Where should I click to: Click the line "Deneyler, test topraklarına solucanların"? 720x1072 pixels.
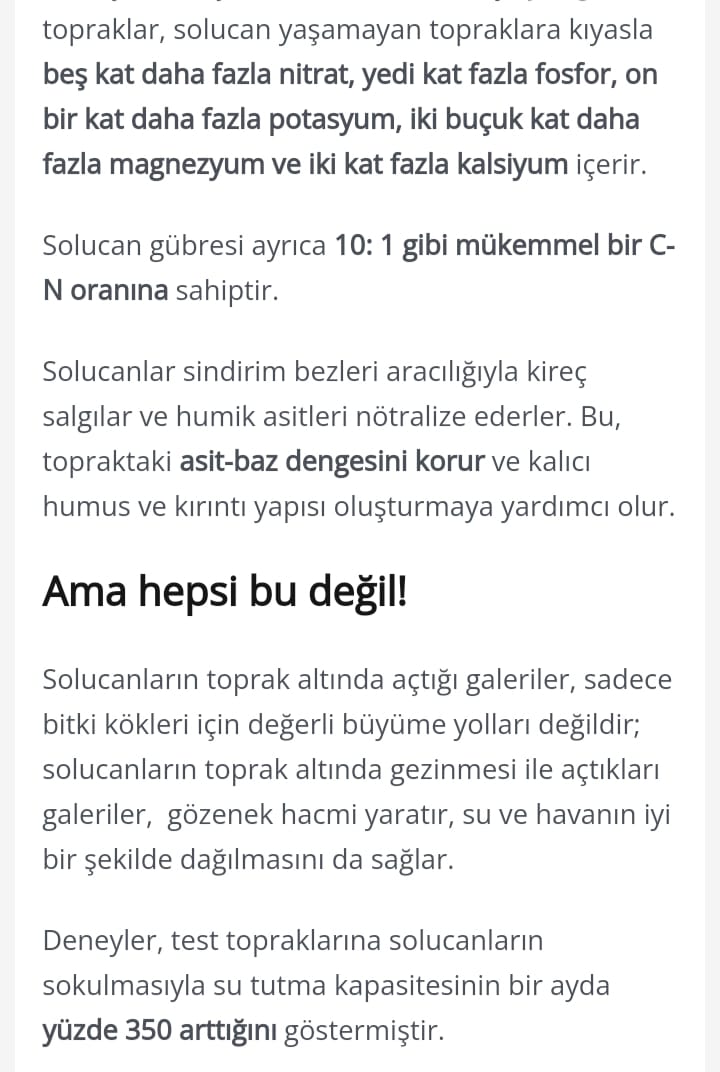pyautogui.click(x=293, y=941)
